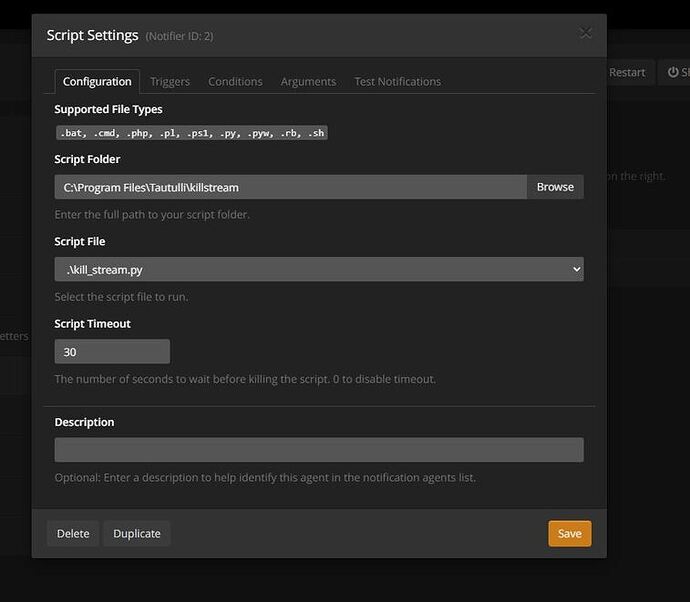Save the script settings
The image size is (690, 602).
click(x=569, y=533)
